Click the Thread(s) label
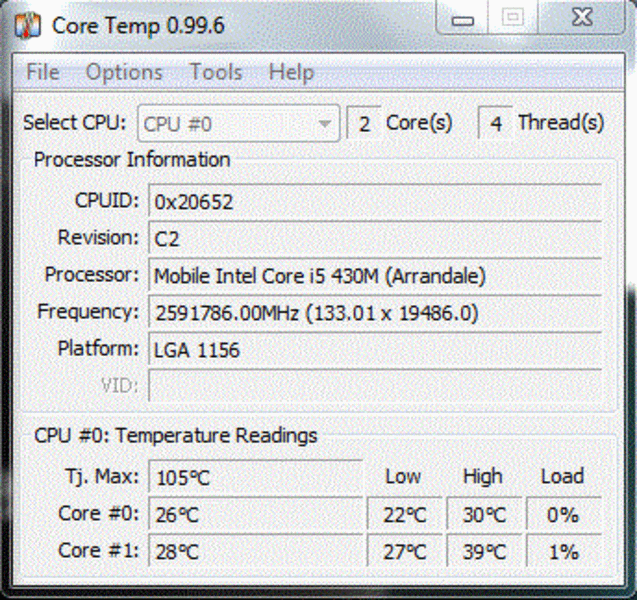The height and width of the screenshot is (600, 637). [x=561, y=123]
